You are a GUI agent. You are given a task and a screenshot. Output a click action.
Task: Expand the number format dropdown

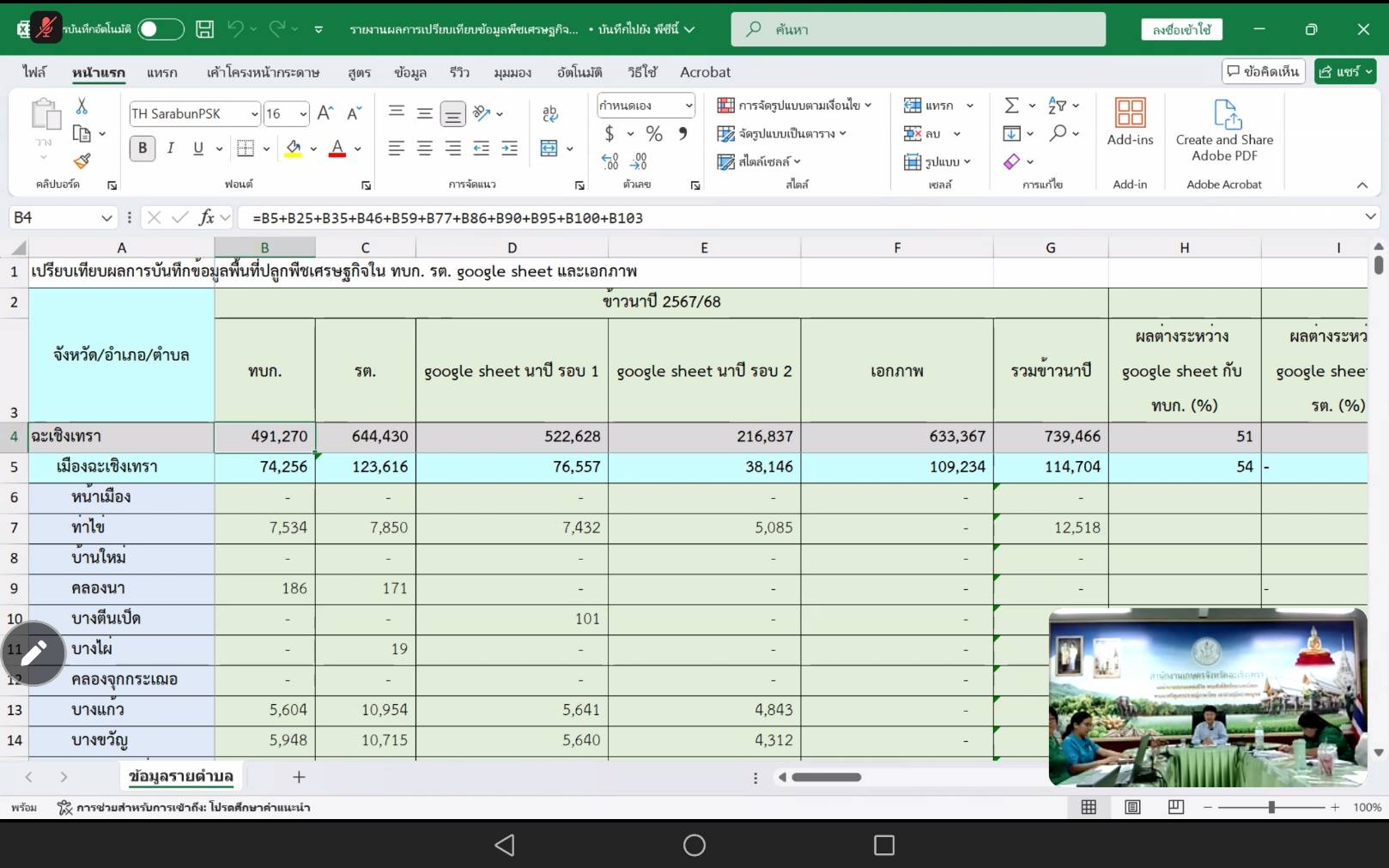[x=688, y=106]
